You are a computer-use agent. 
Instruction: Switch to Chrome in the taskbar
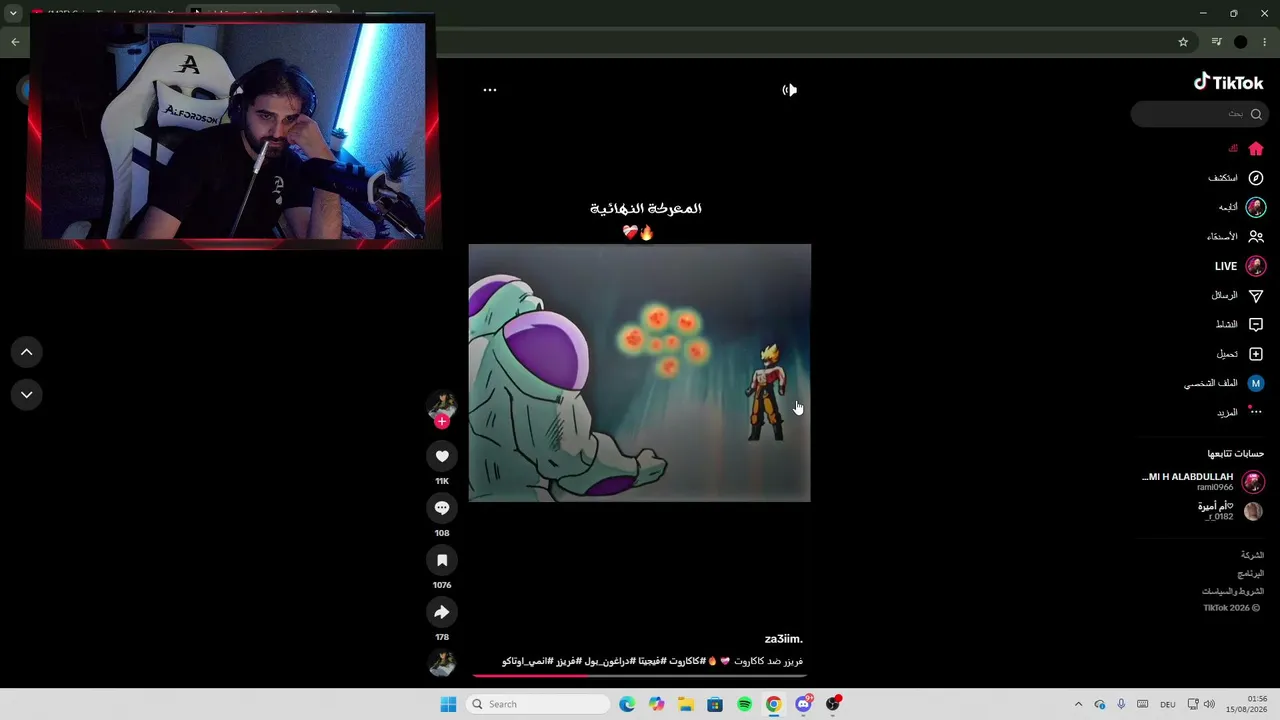(x=773, y=704)
